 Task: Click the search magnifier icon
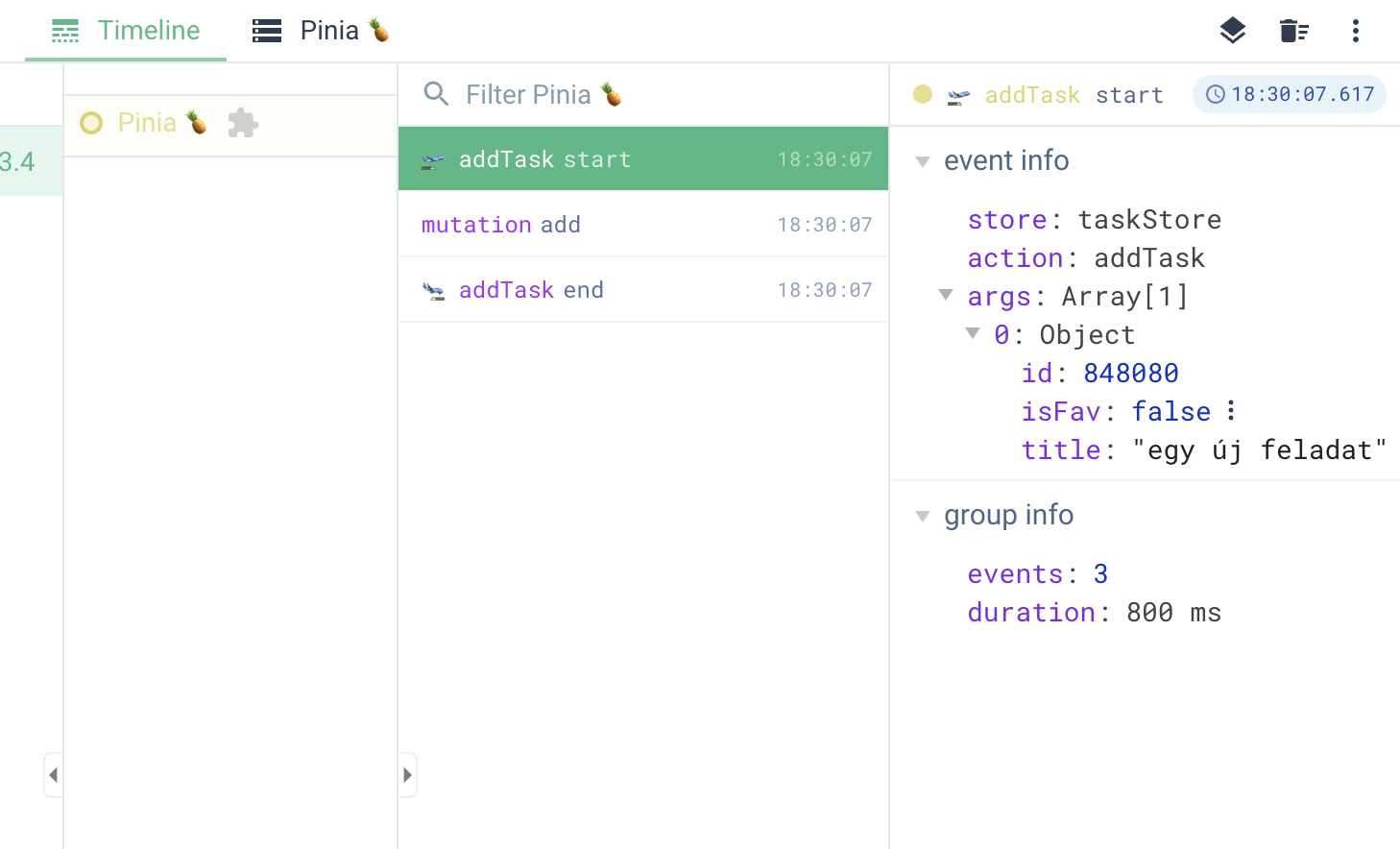437,94
